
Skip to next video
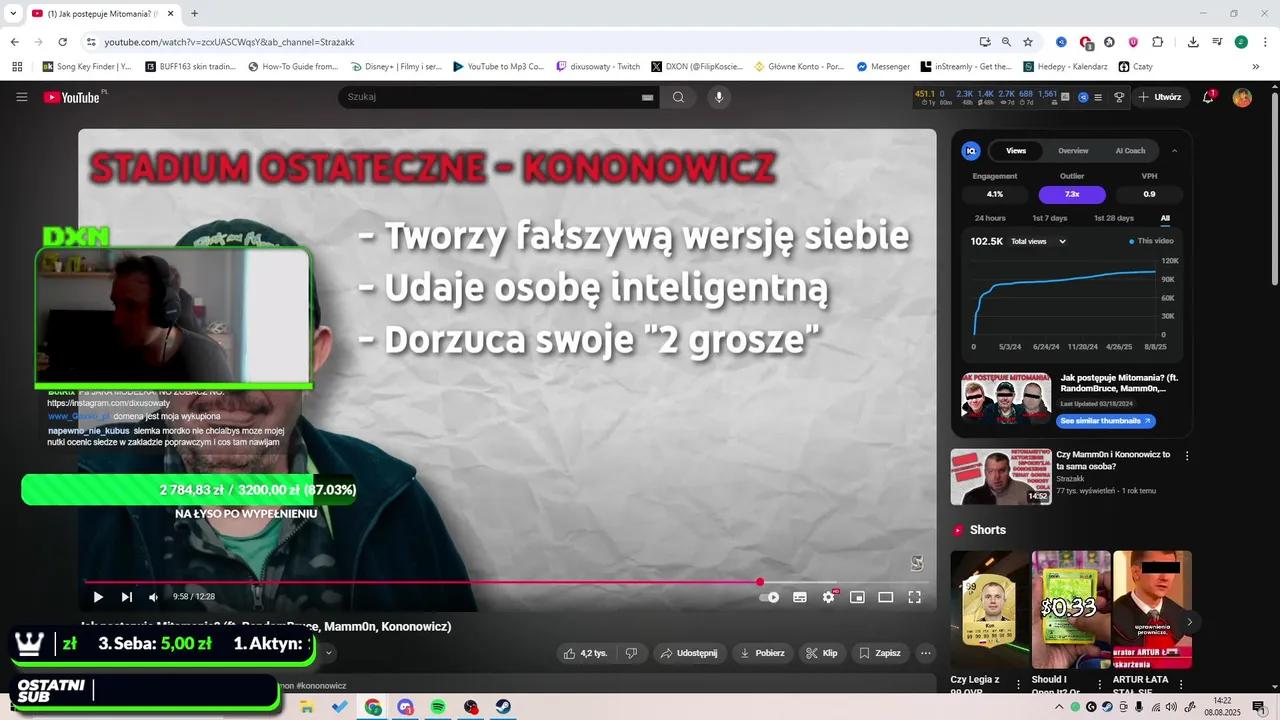coord(126,597)
